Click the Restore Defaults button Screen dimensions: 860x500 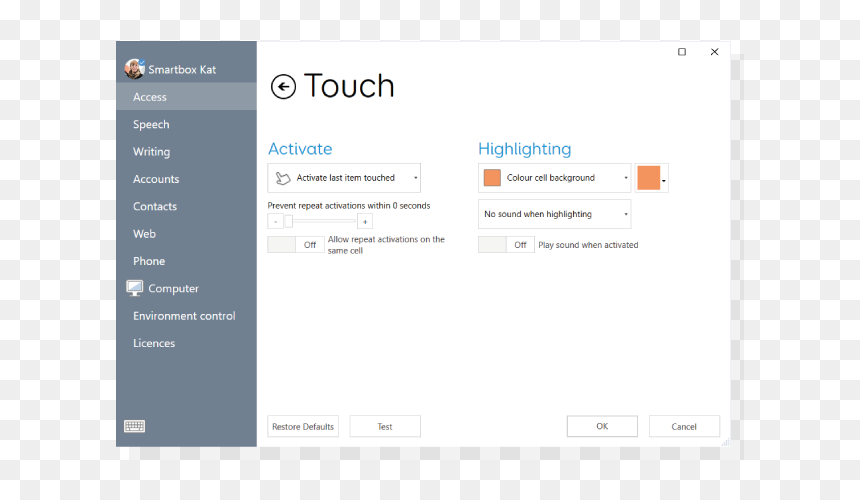pos(303,427)
